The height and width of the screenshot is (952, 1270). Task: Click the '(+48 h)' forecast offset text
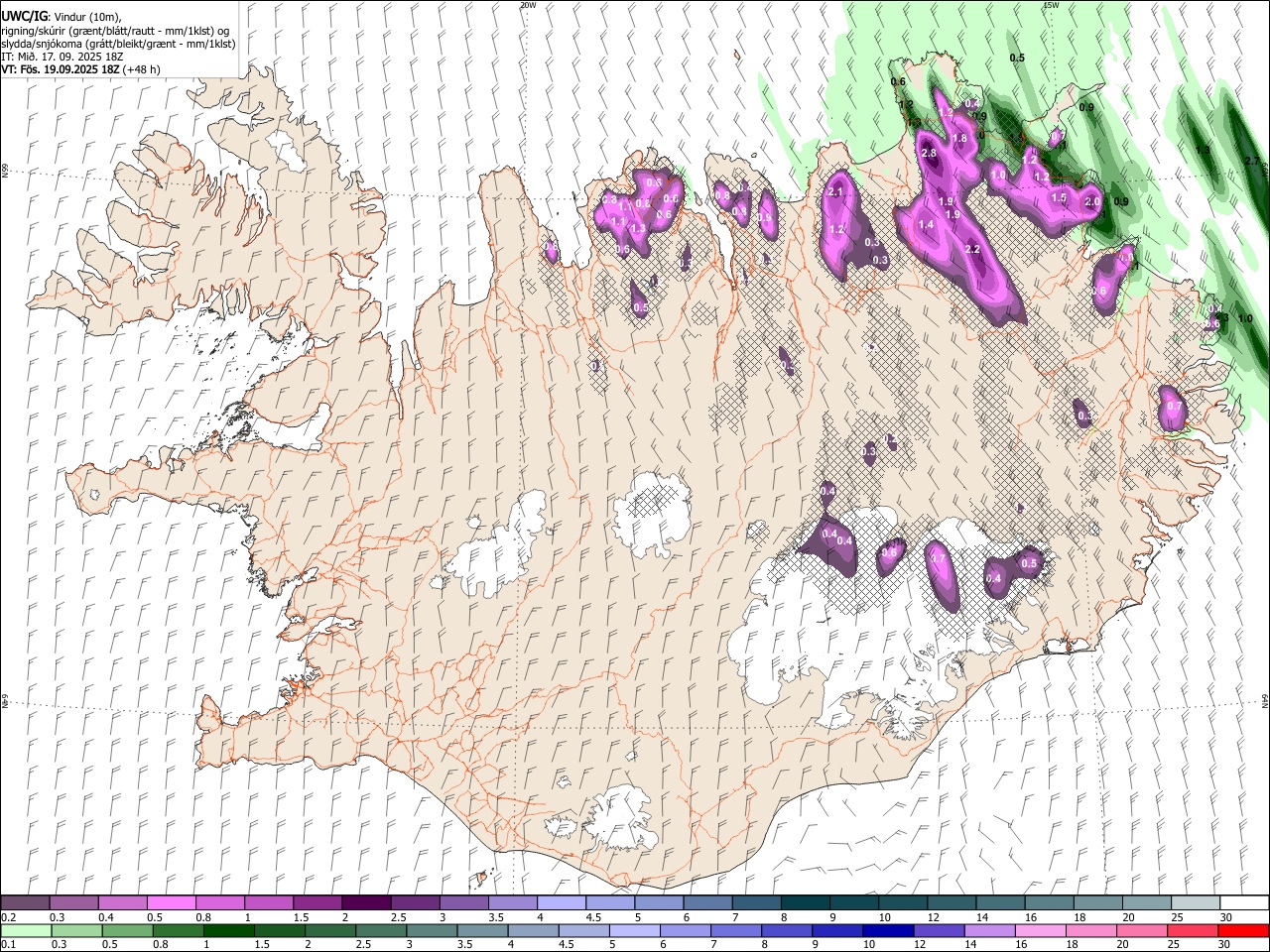[x=143, y=69]
